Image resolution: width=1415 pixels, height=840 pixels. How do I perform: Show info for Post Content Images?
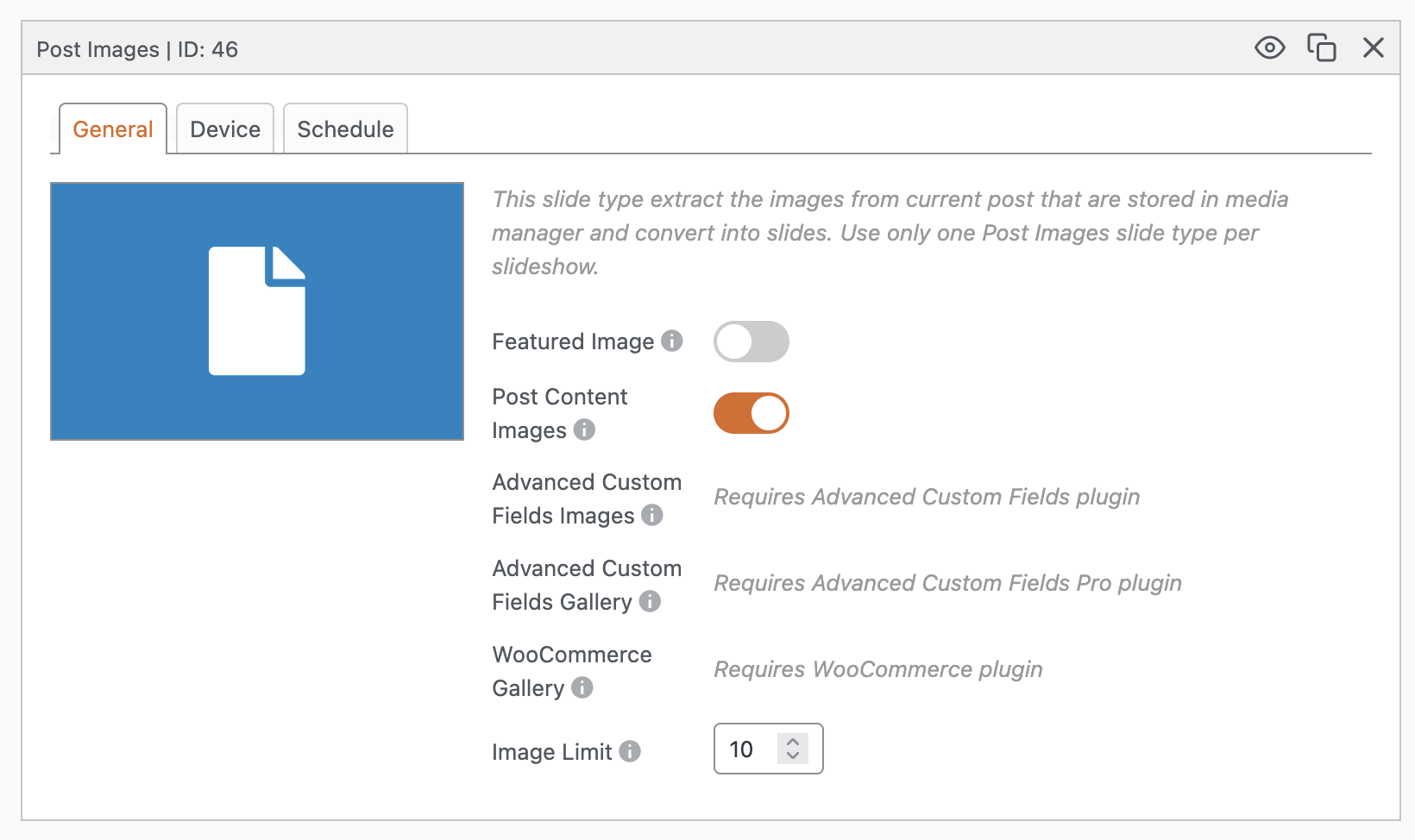[x=584, y=429]
